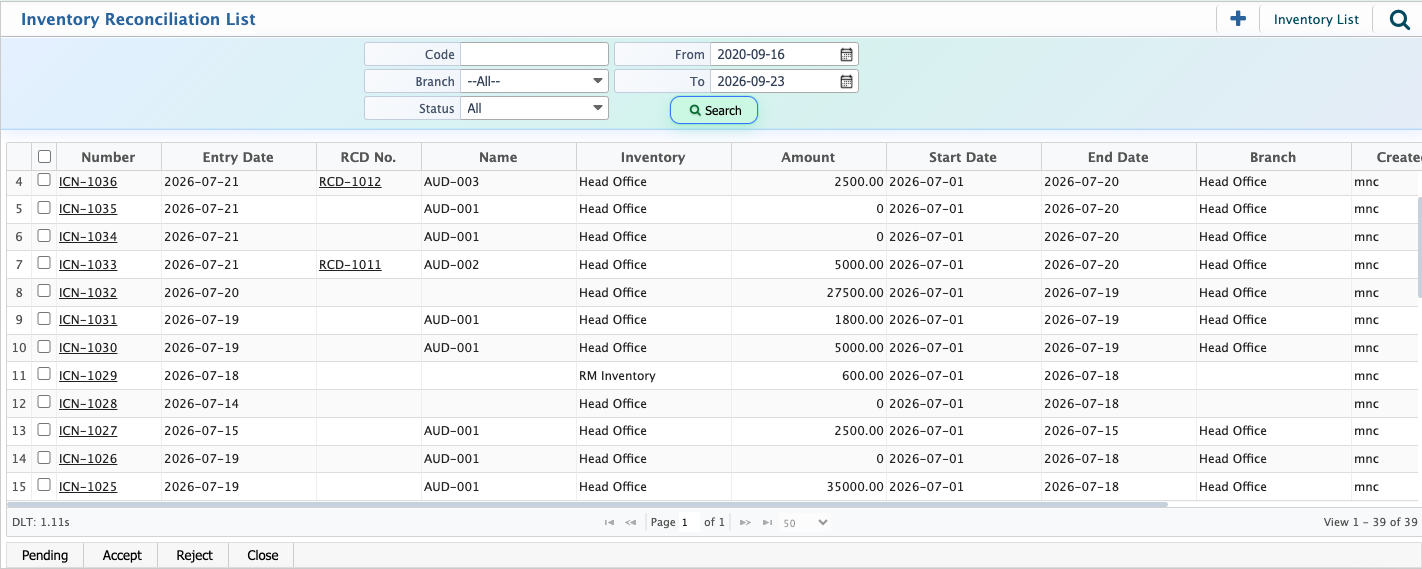Check the box next to ICN-1028
The image size is (1422, 569).
pyautogui.click(x=44, y=403)
